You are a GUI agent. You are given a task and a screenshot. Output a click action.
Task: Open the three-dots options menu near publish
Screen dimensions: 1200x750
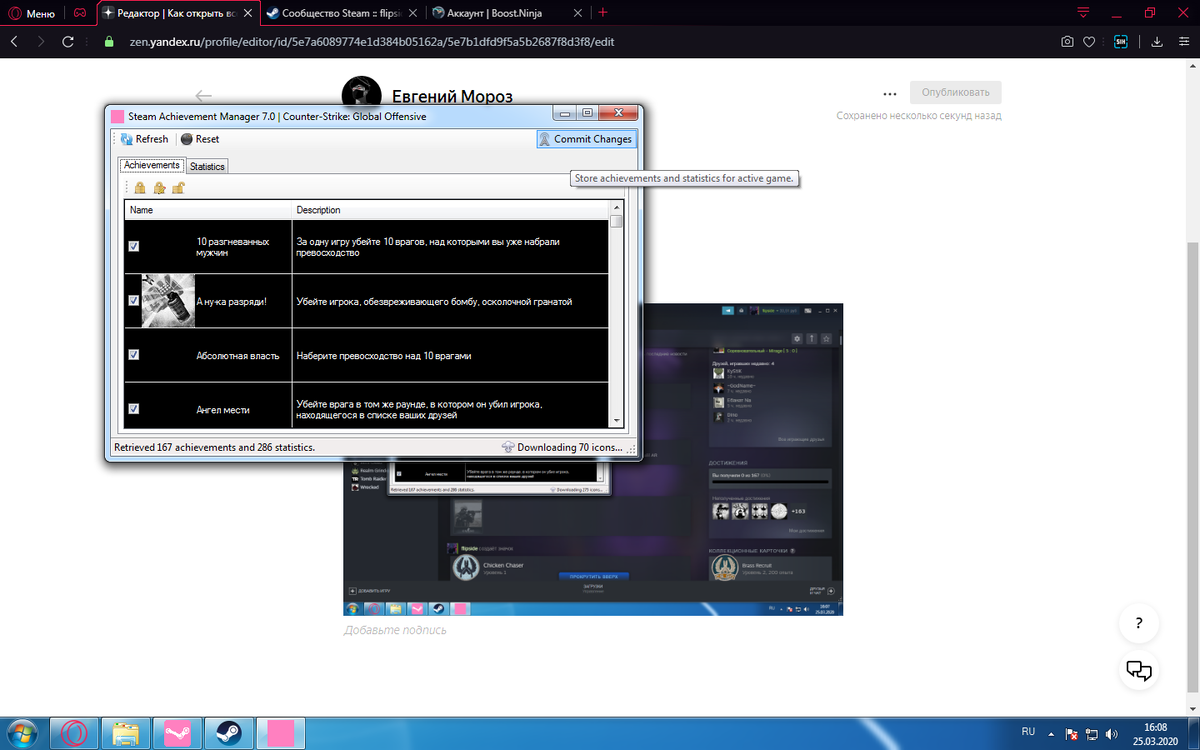(889, 93)
